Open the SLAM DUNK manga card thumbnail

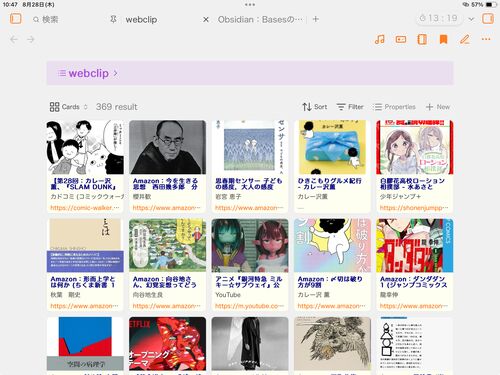point(85,147)
